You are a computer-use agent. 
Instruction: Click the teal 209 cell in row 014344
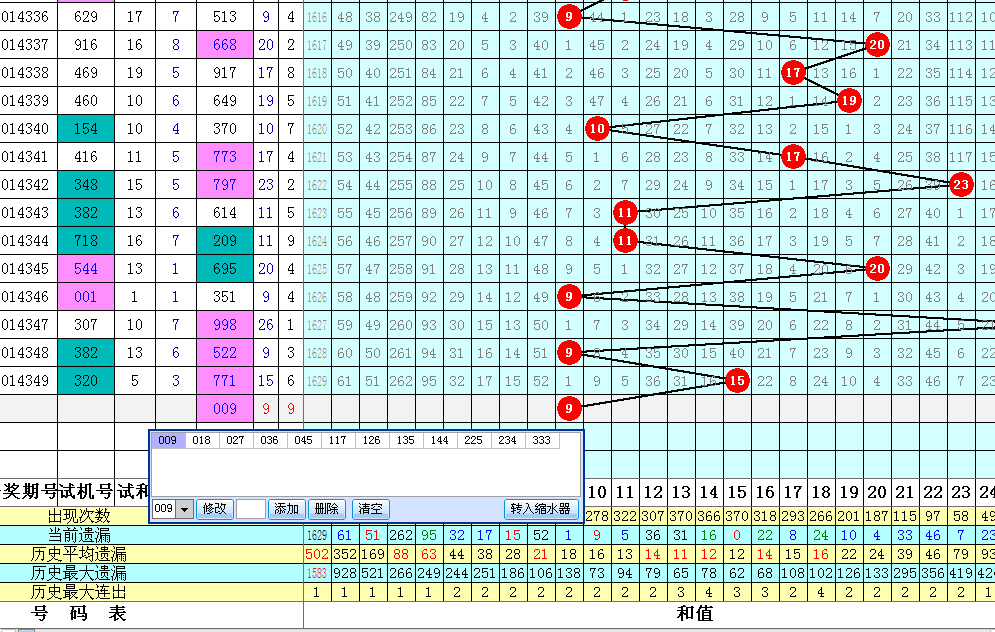[225, 240]
